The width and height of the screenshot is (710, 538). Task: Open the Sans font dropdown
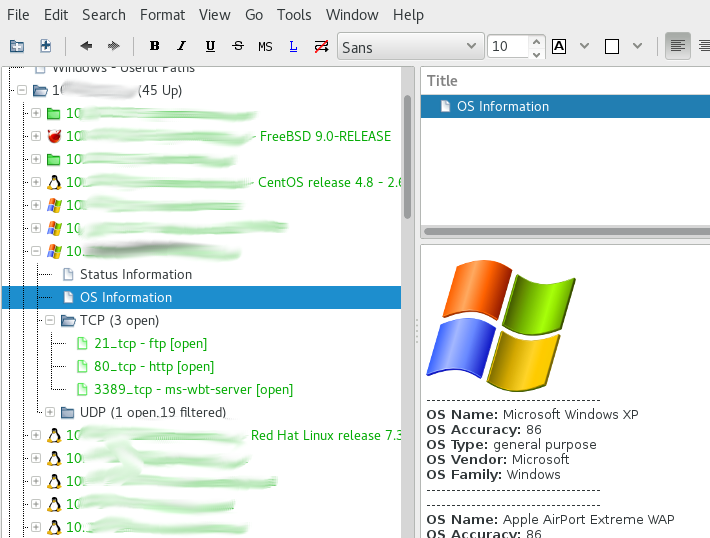410,46
